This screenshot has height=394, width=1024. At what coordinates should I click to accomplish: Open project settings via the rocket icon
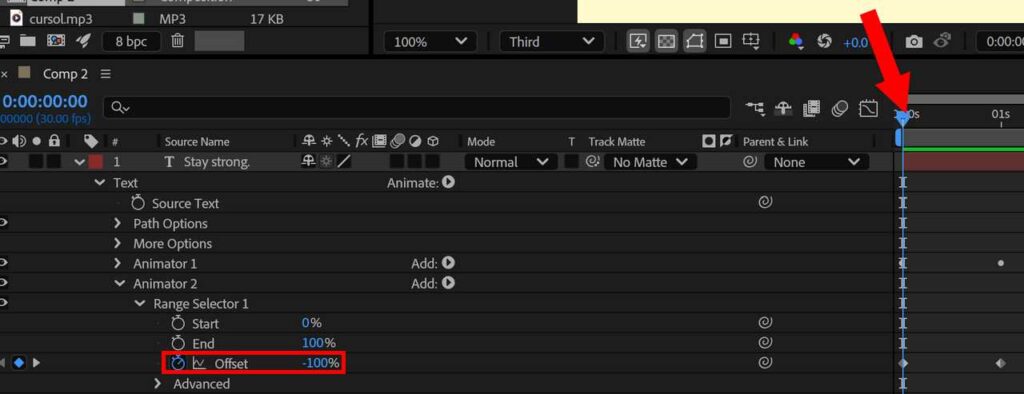(83, 41)
